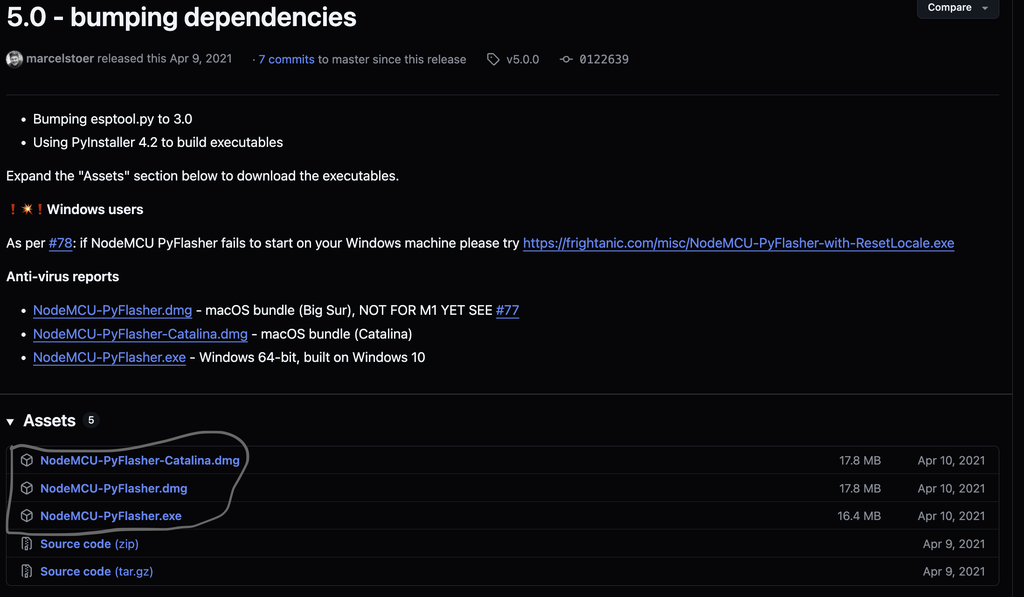Collapse the Assets section triangle
This screenshot has width=1024, height=597.
12,421
